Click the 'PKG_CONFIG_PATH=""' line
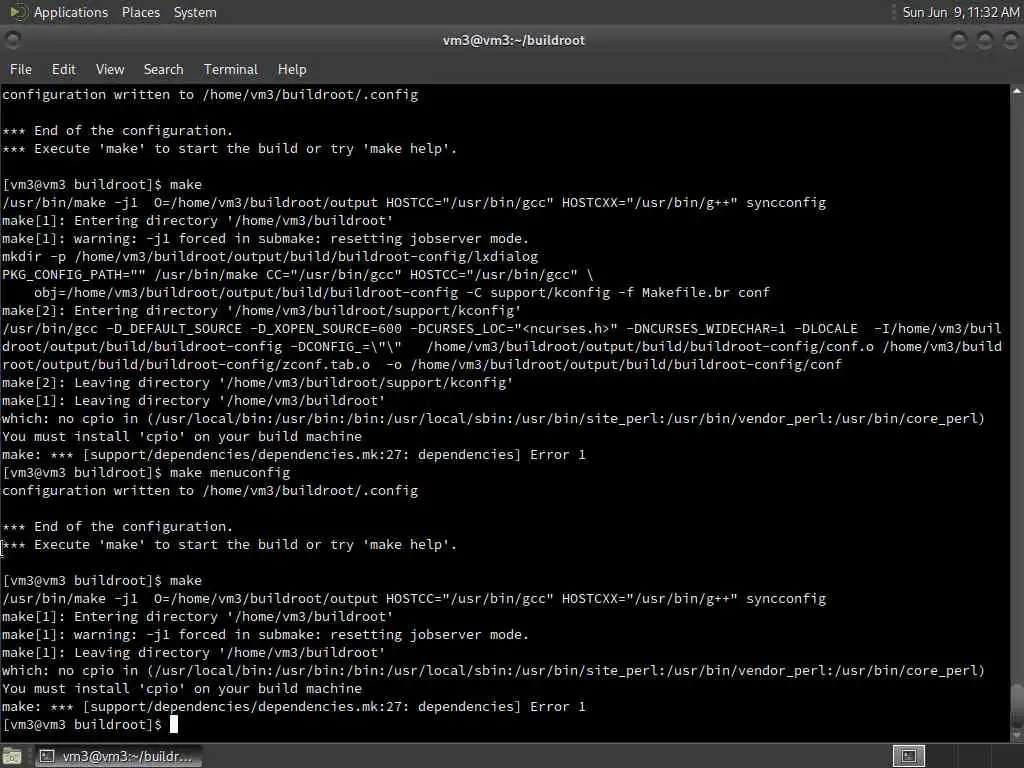 pos(297,274)
